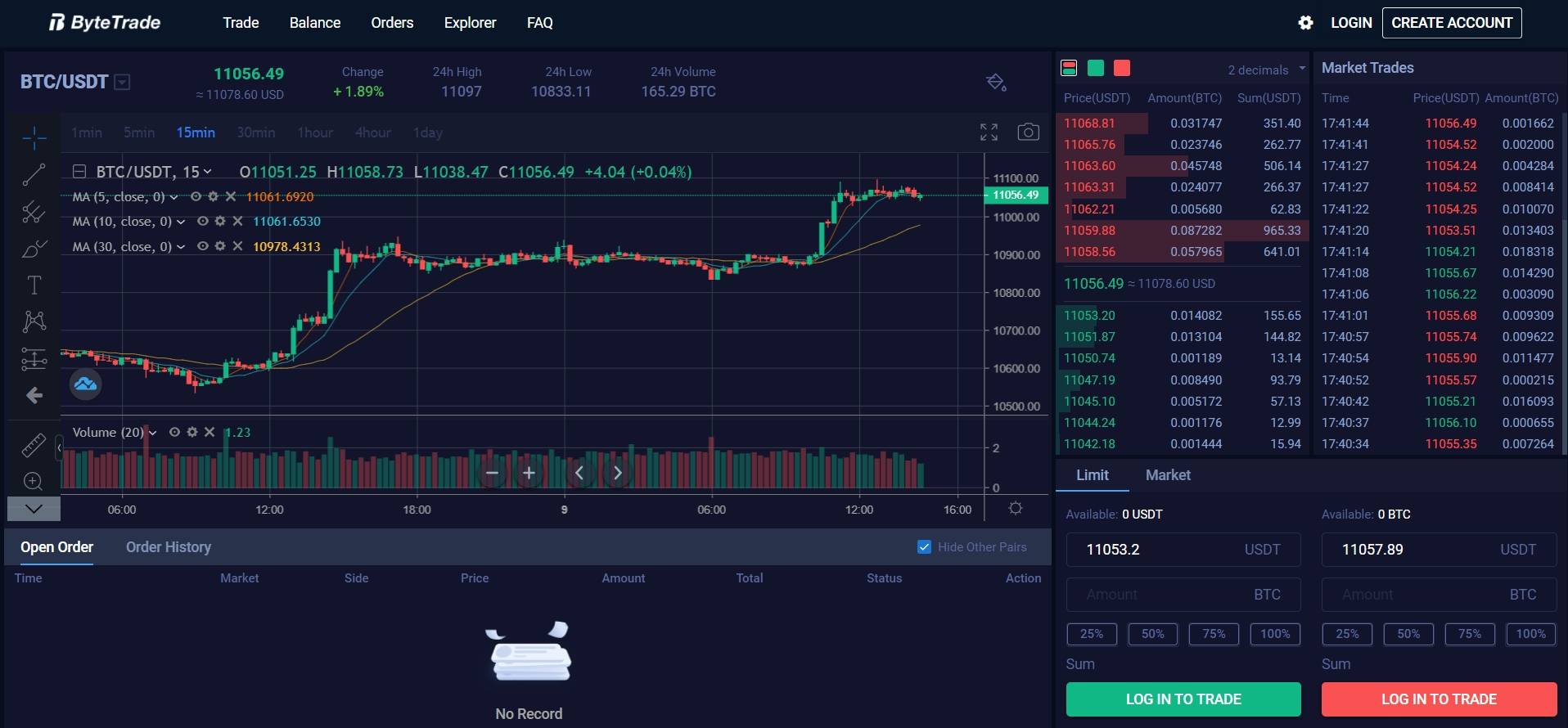Open Volume indicator settings gear
The image size is (1568, 728).
click(191, 432)
